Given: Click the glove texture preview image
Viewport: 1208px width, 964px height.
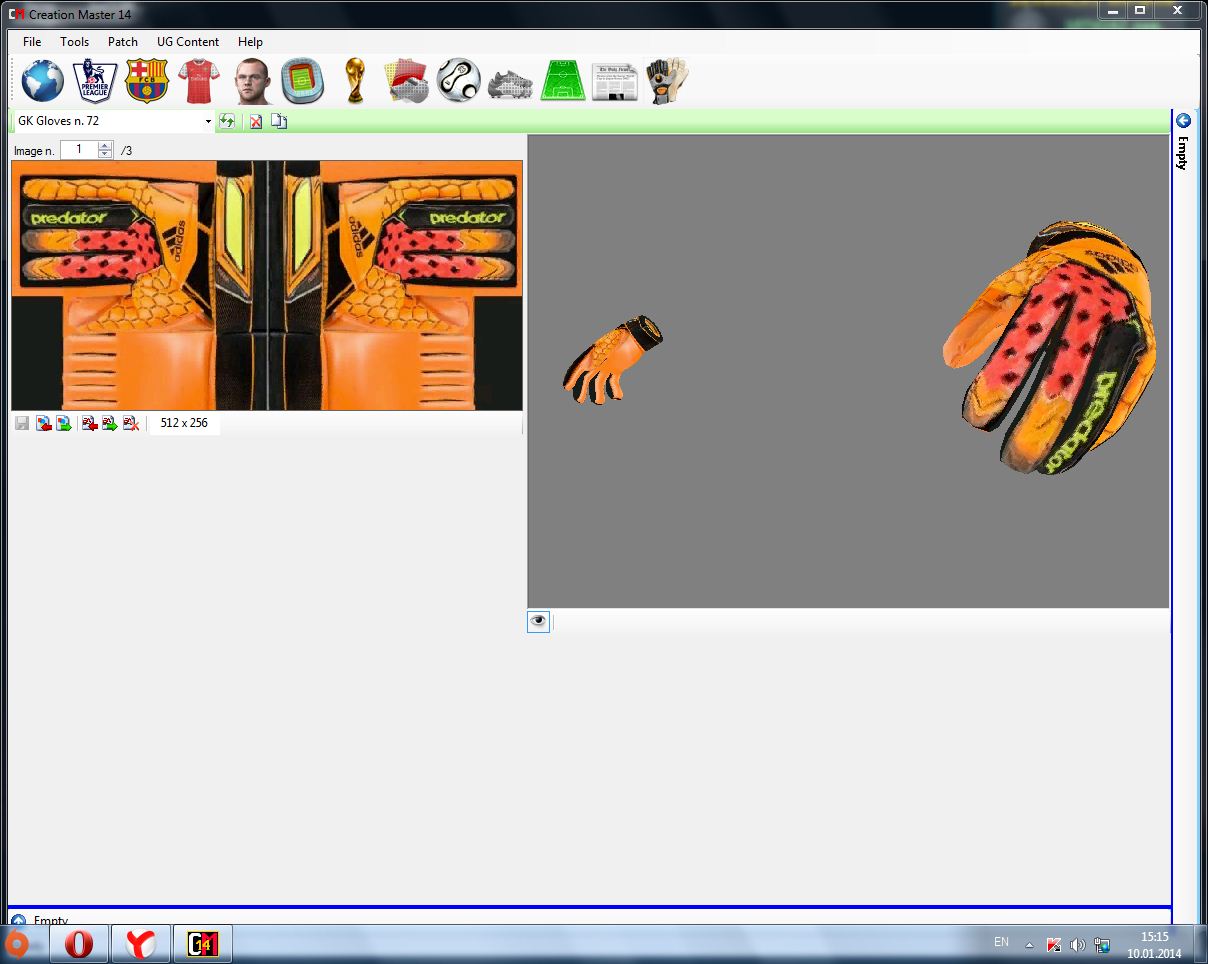Looking at the screenshot, I should (267, 285).
